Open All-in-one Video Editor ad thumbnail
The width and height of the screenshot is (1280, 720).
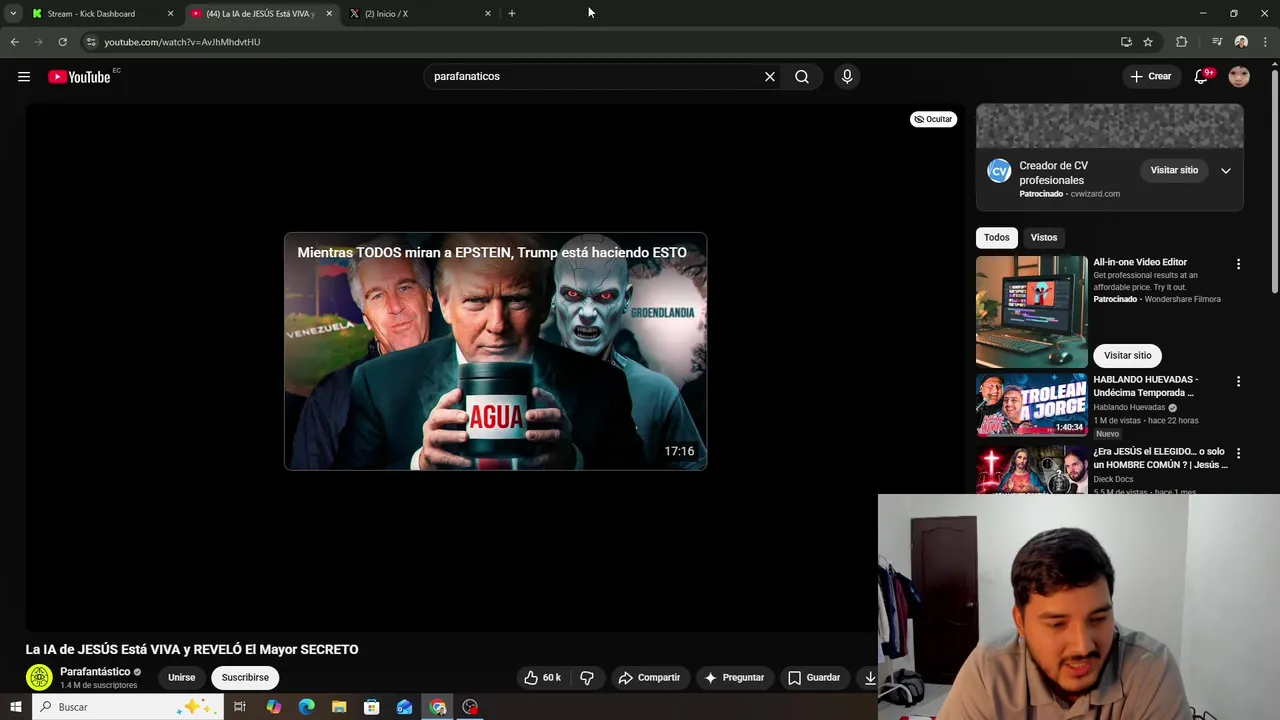[x=1031, y=312]
